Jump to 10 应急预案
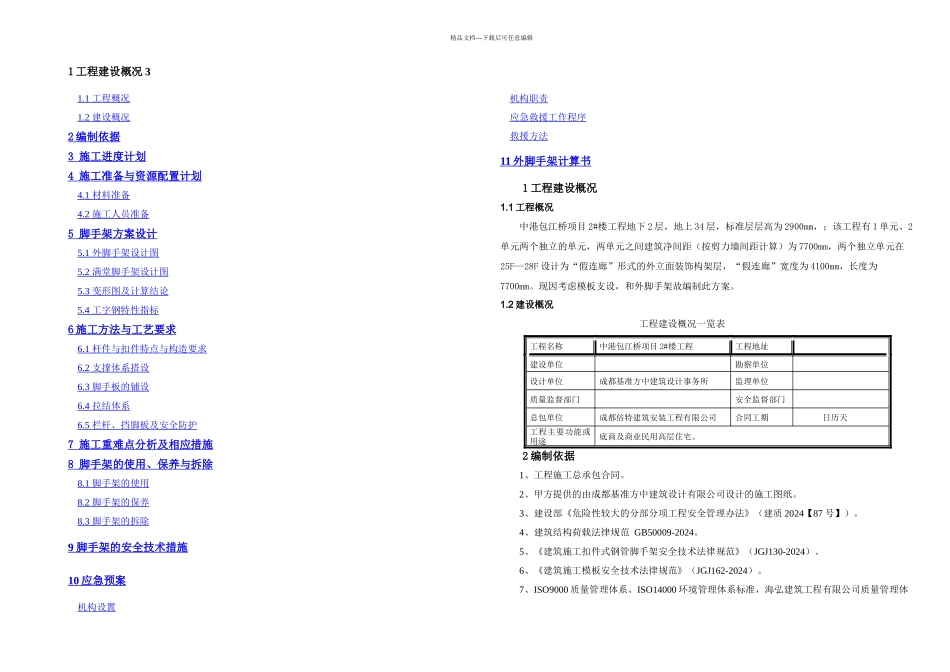This screenshot has height=672, width=950. coord(97,581)
